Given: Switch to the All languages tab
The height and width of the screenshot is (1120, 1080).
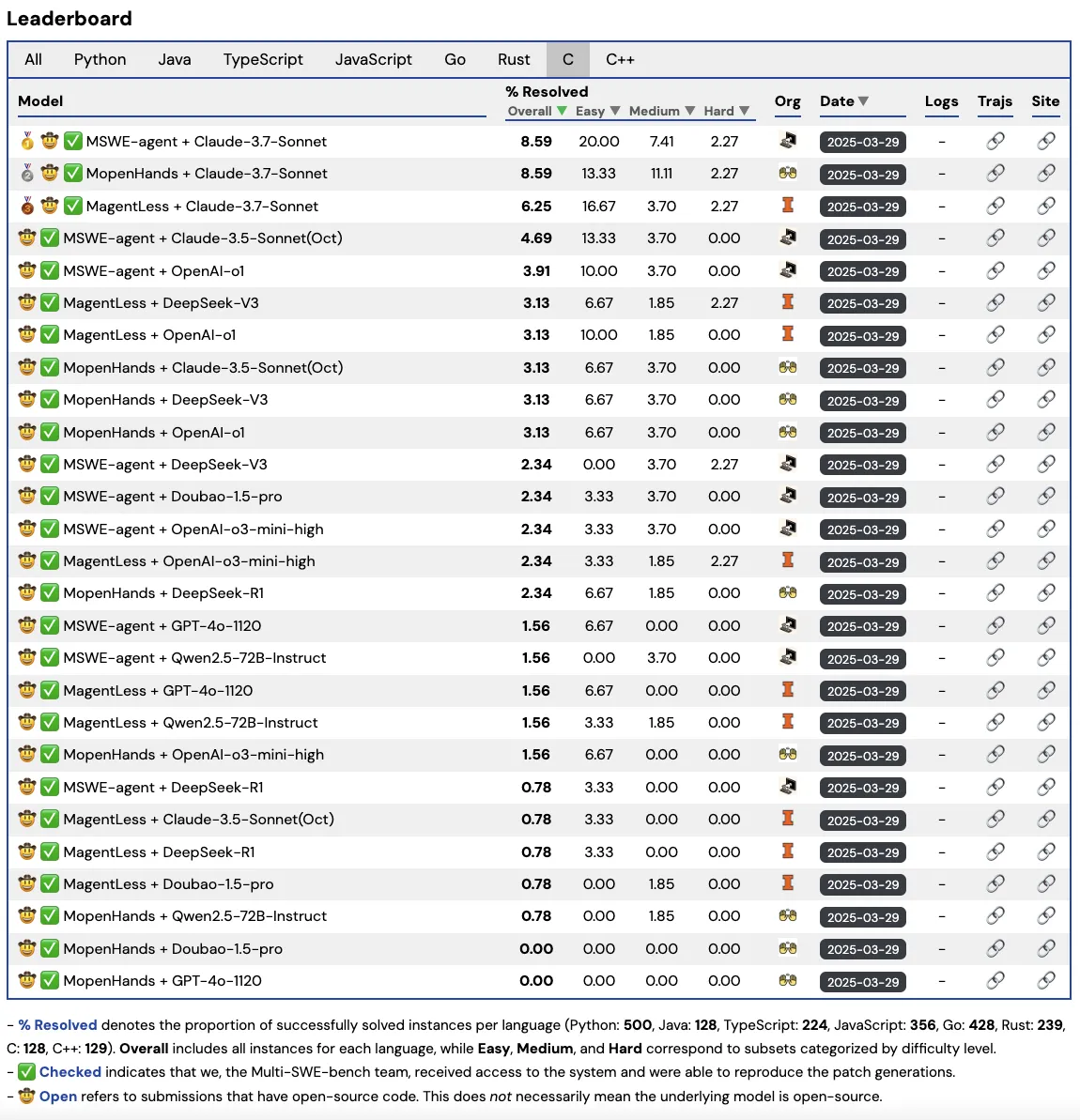Looking at the screenshot, I should tap(33, 59).
